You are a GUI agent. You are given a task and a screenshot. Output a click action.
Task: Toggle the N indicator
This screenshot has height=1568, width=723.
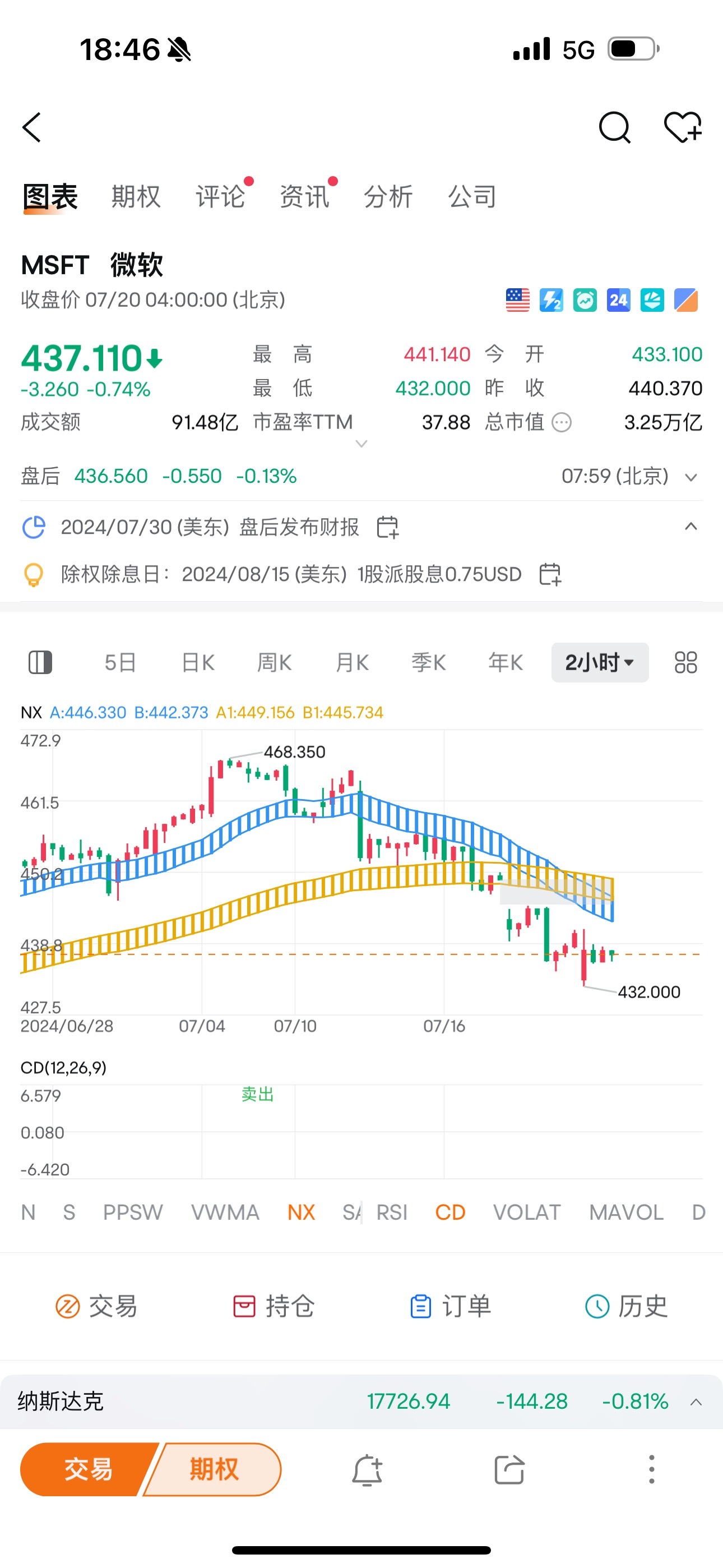click(x=28, y=1212)
